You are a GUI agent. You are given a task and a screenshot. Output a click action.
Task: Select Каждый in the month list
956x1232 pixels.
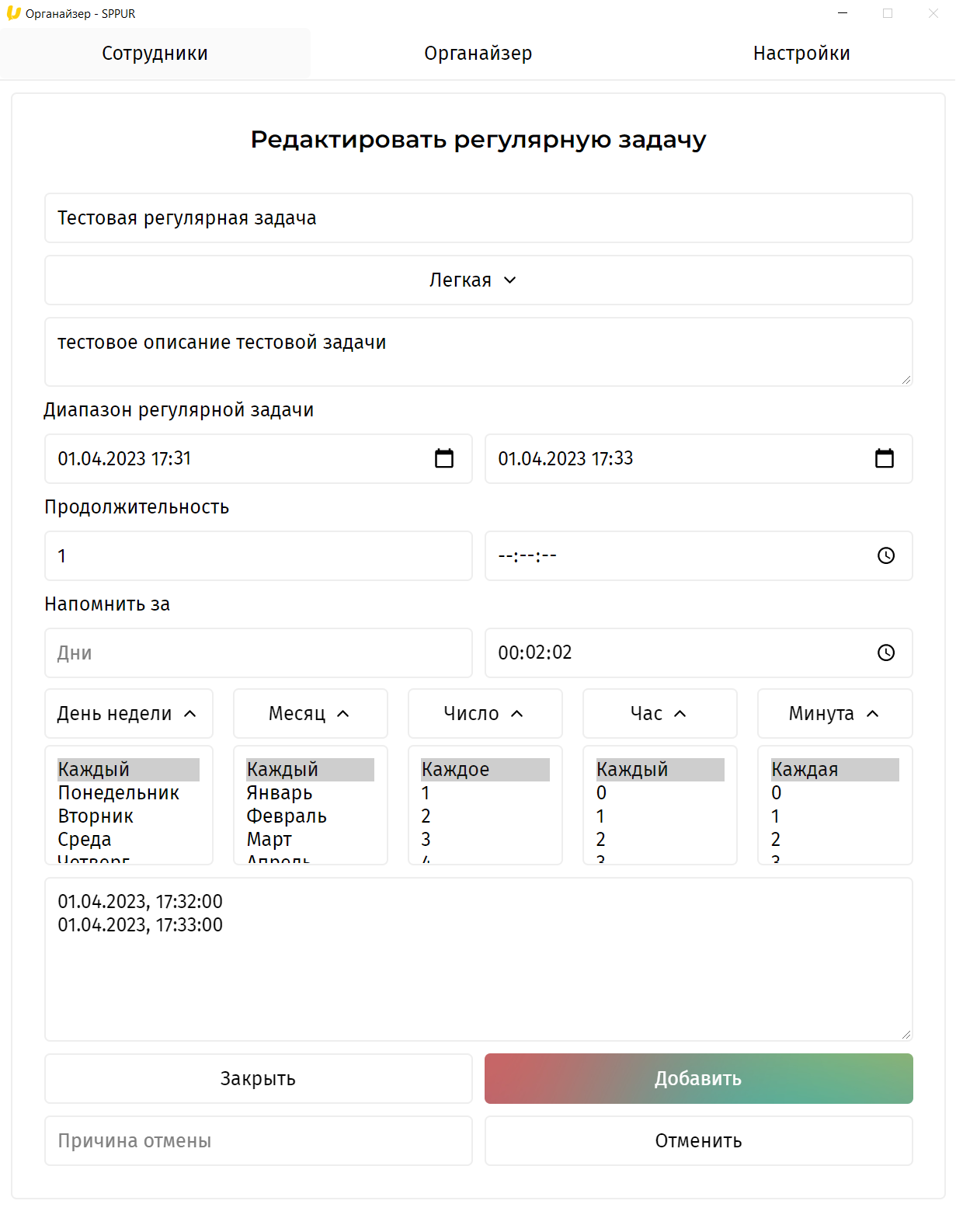[x=311, y=770]
